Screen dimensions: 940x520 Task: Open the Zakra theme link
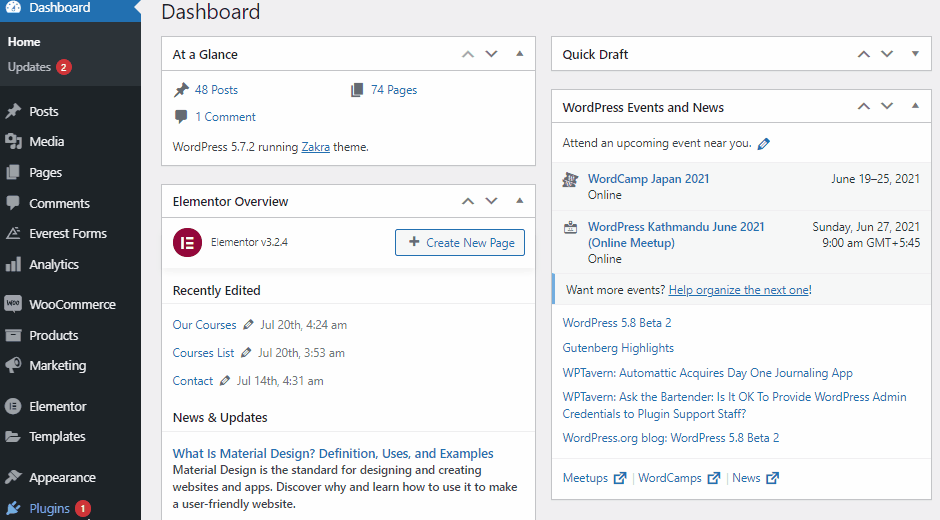(x=316, y=147)
